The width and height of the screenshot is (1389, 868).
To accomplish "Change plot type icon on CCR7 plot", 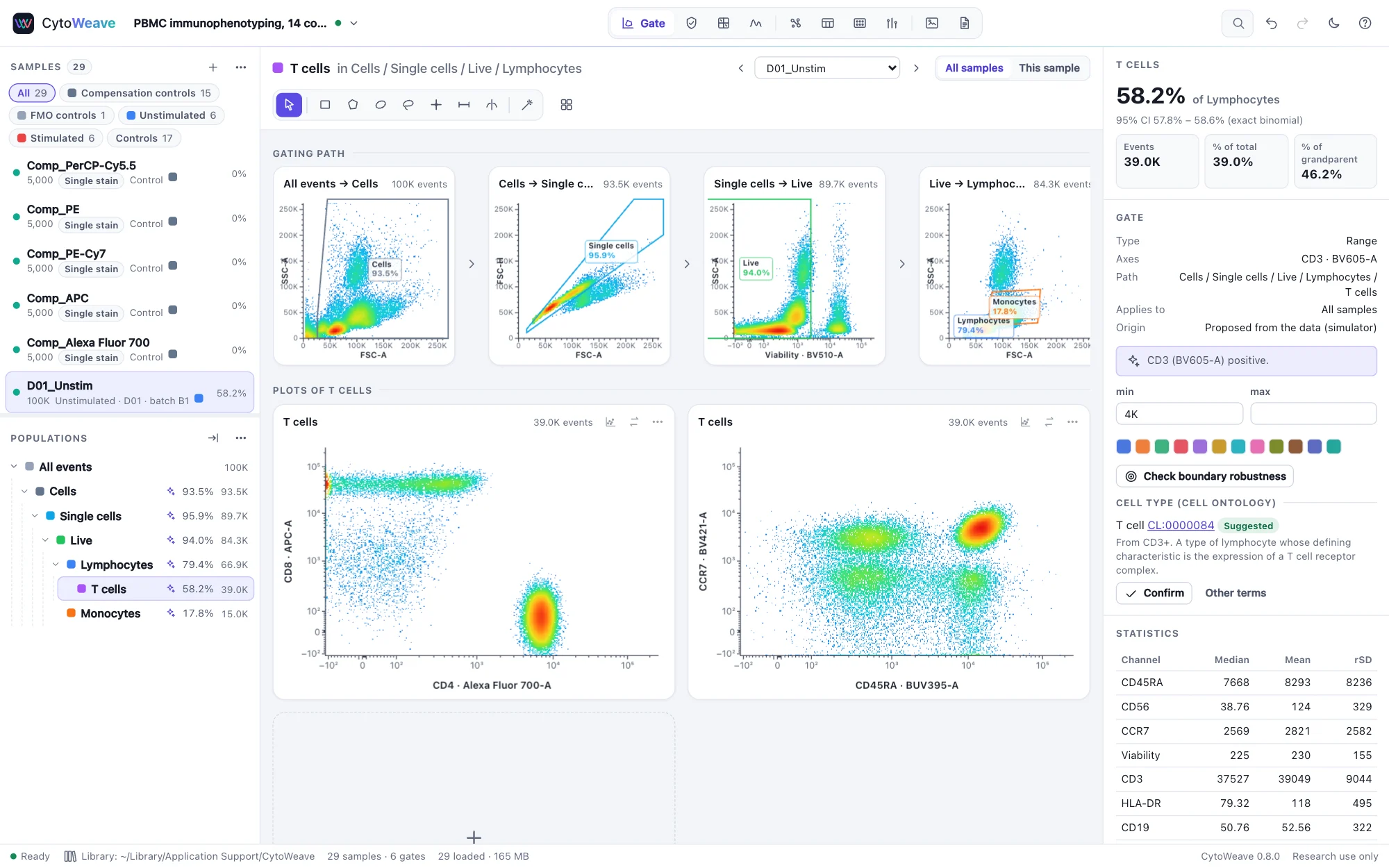I will click(1025, 422).
